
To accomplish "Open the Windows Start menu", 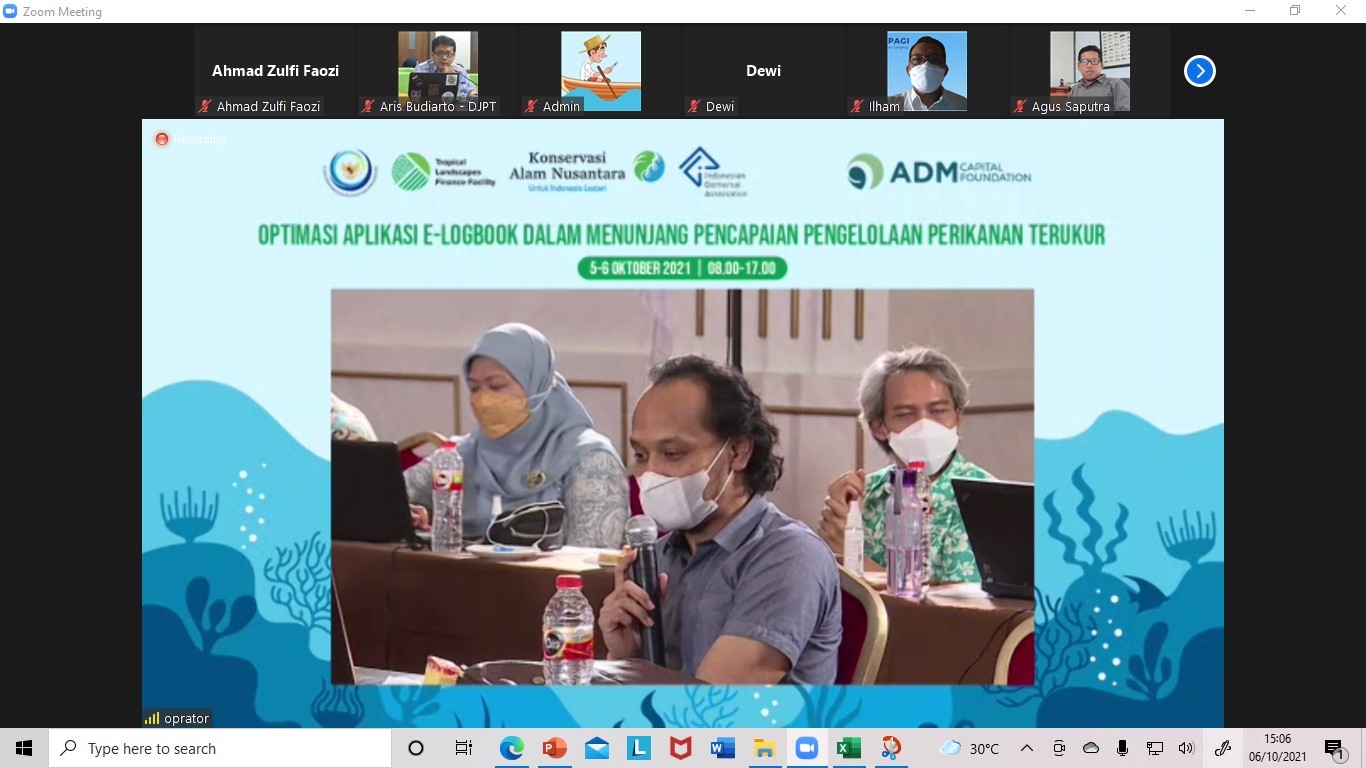I will [24, 748].
